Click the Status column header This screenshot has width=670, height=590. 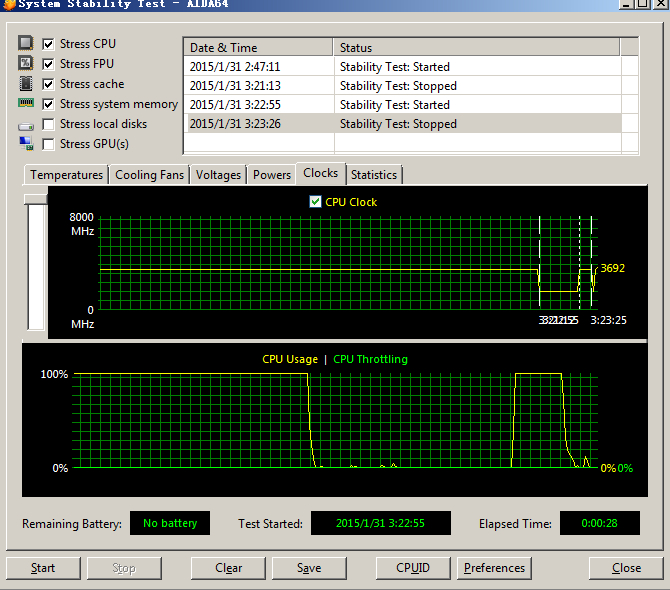(476, 47)
